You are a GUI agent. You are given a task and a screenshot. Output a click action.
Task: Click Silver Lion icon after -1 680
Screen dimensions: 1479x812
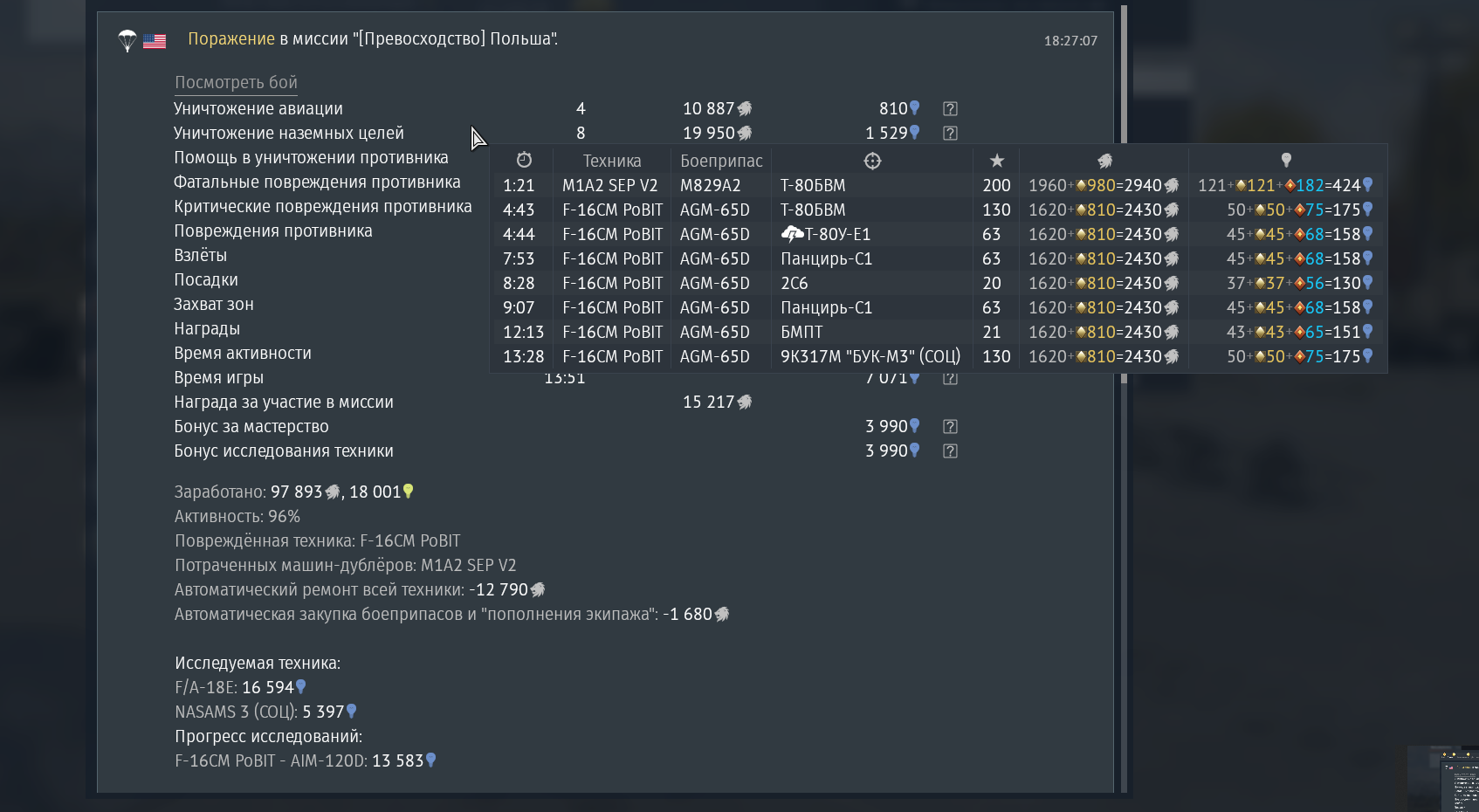[722, 615]
